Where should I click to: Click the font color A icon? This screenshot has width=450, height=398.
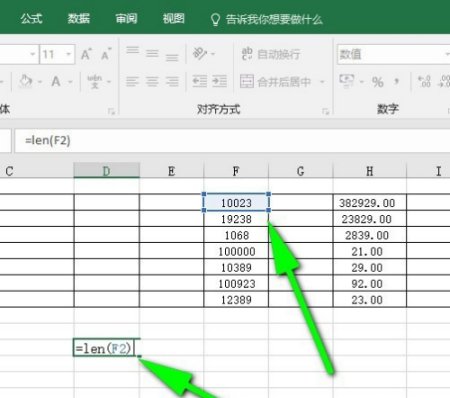point(56,81)
